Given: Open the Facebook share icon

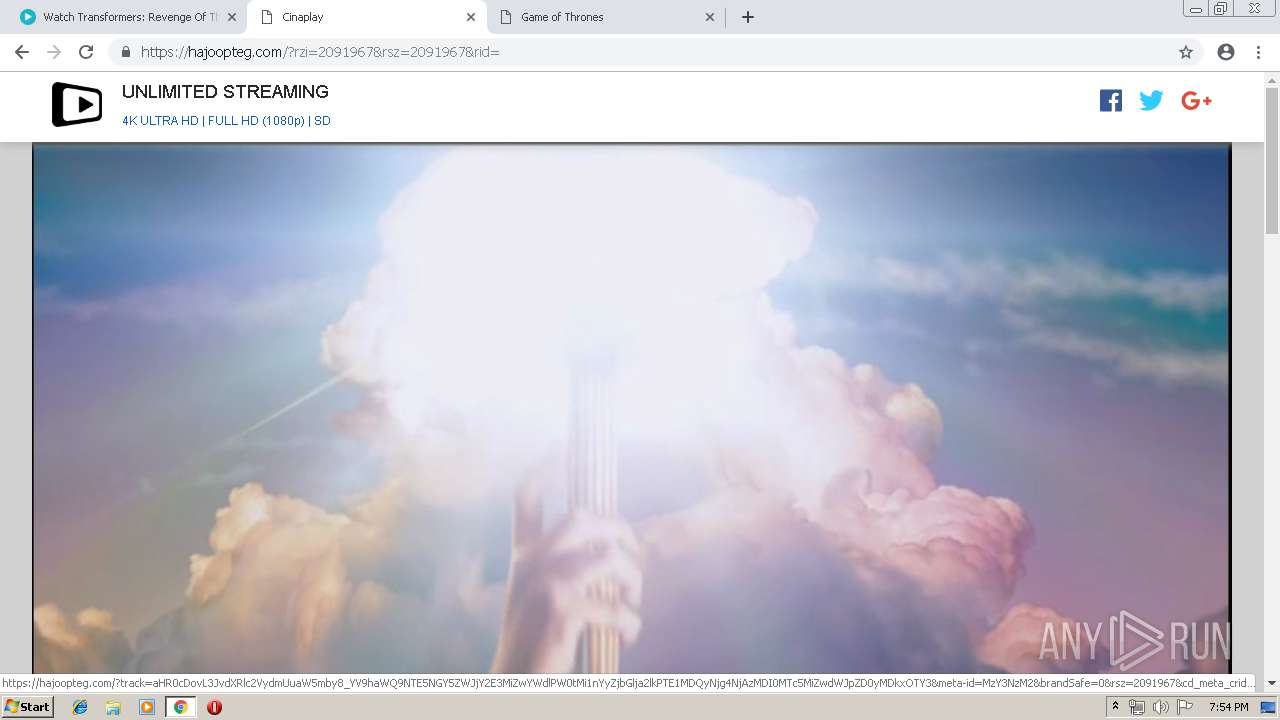Looking at the screenshot, I should (x=1110, y=100).
